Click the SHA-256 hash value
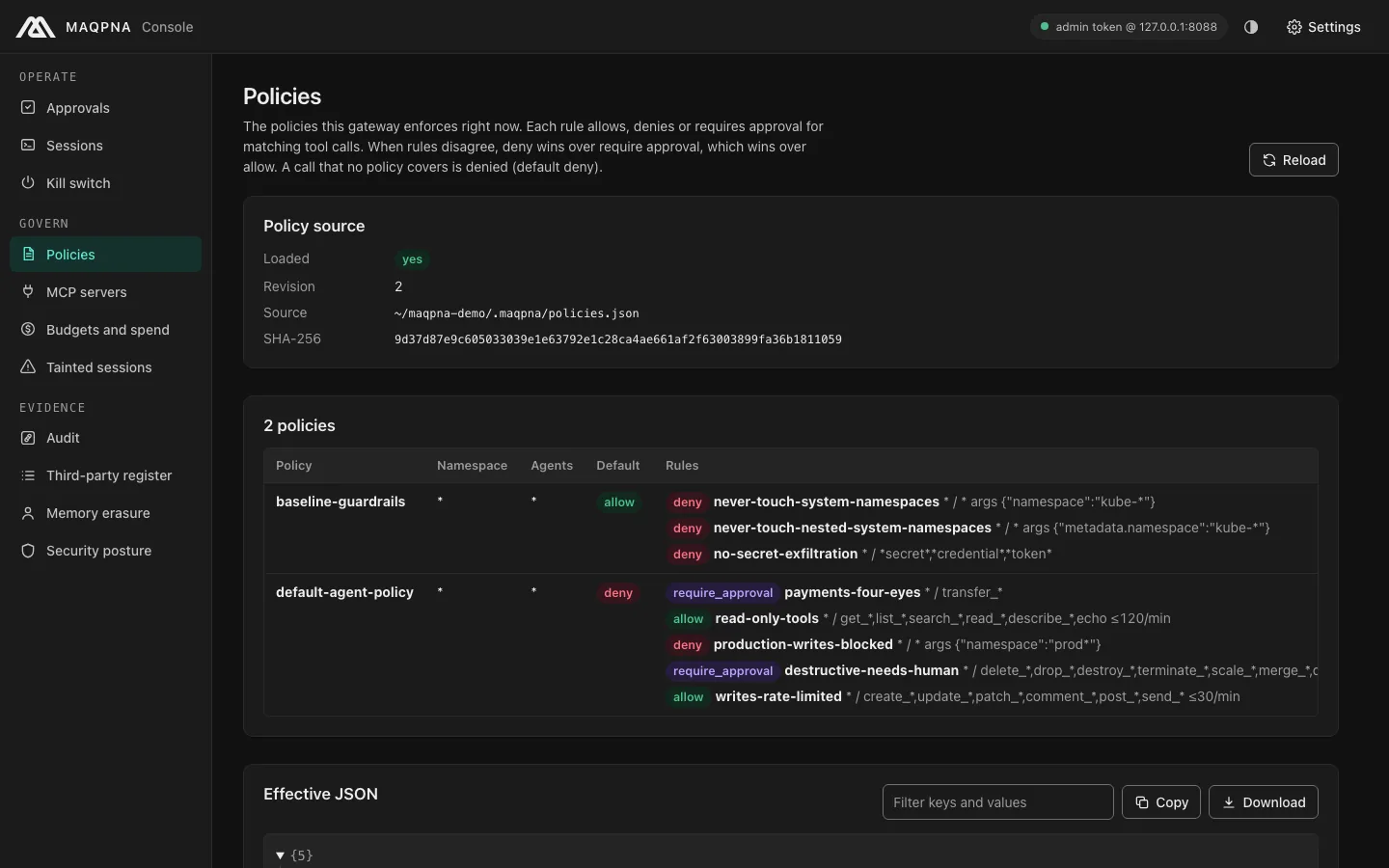 (618, 339)
